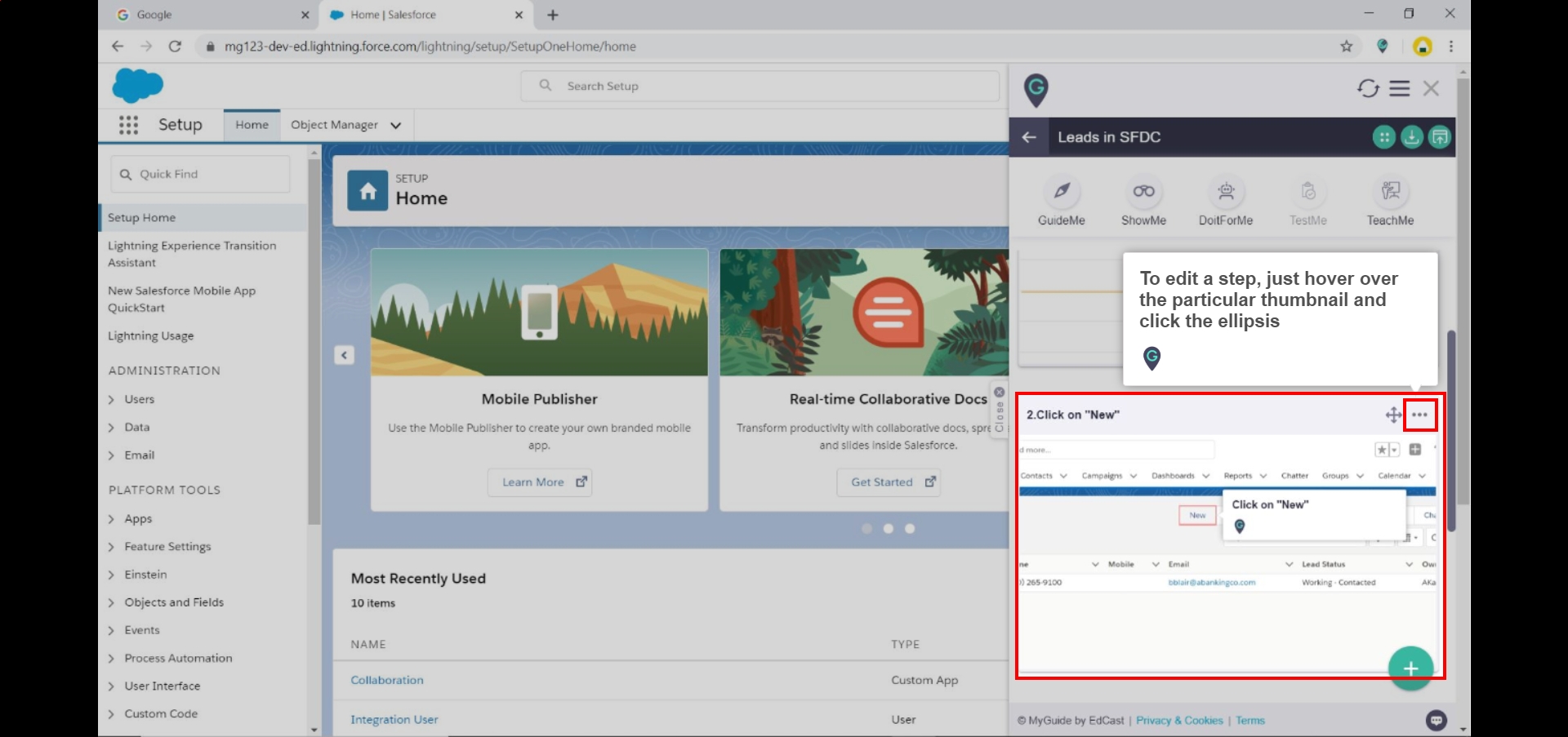Click the MyGuide pin logo in panel header
This screenshot has height=737, width=1568.
tap(1036, 90)
